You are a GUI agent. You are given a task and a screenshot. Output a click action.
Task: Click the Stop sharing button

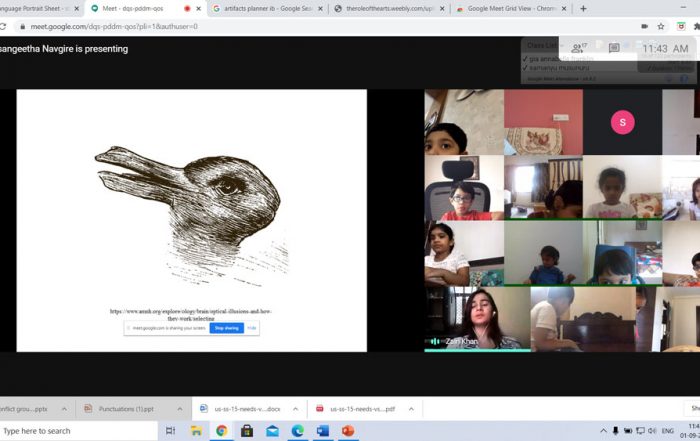point(227,328)
